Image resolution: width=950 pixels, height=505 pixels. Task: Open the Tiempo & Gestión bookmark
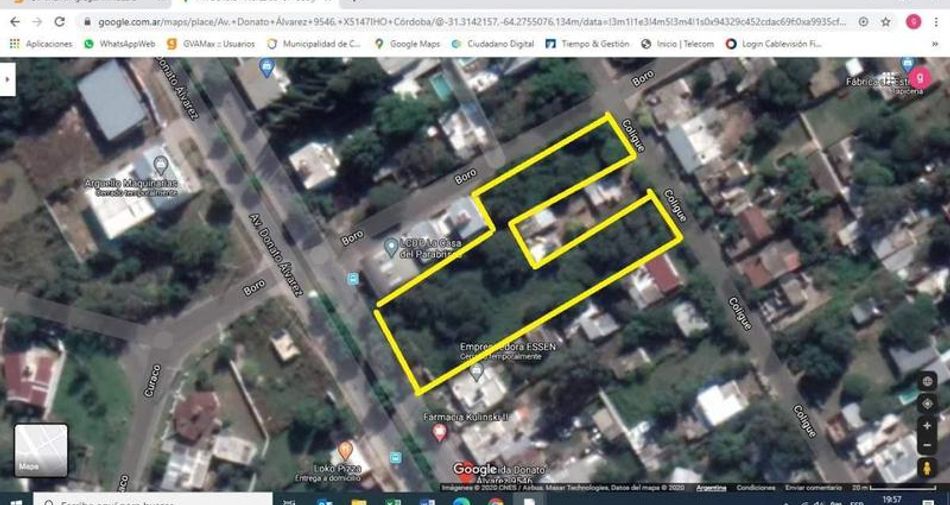tap(587, 44)
